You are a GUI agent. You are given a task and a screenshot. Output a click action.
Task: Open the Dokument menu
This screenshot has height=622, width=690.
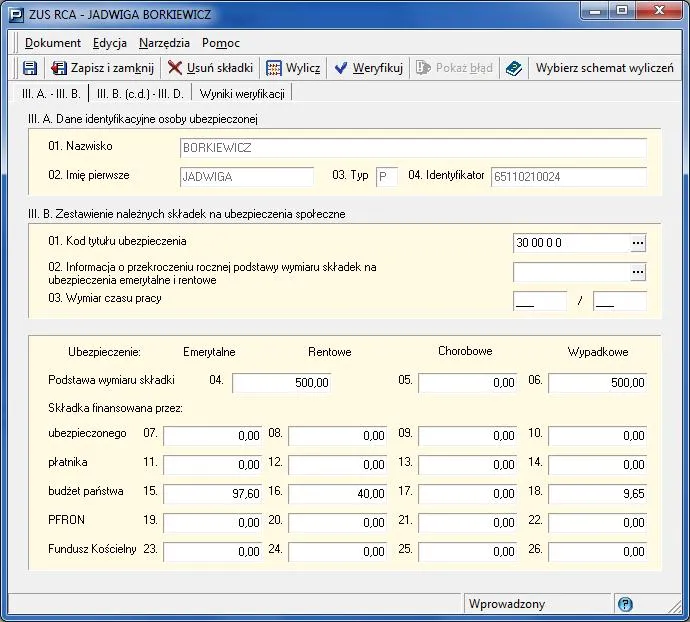[53, 43]
